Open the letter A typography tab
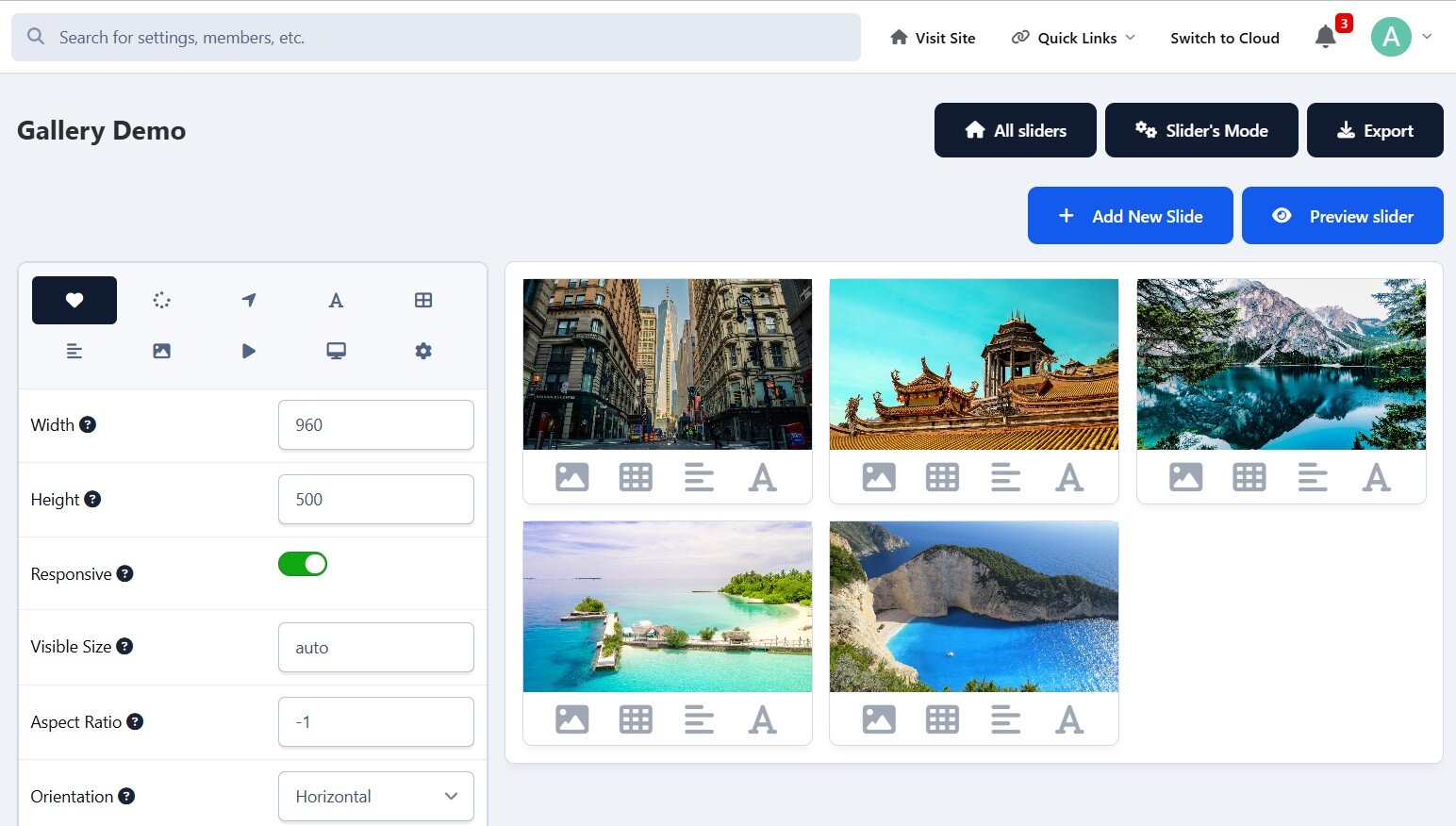This screenshot has height=826, width=1456. click(336, 300)
